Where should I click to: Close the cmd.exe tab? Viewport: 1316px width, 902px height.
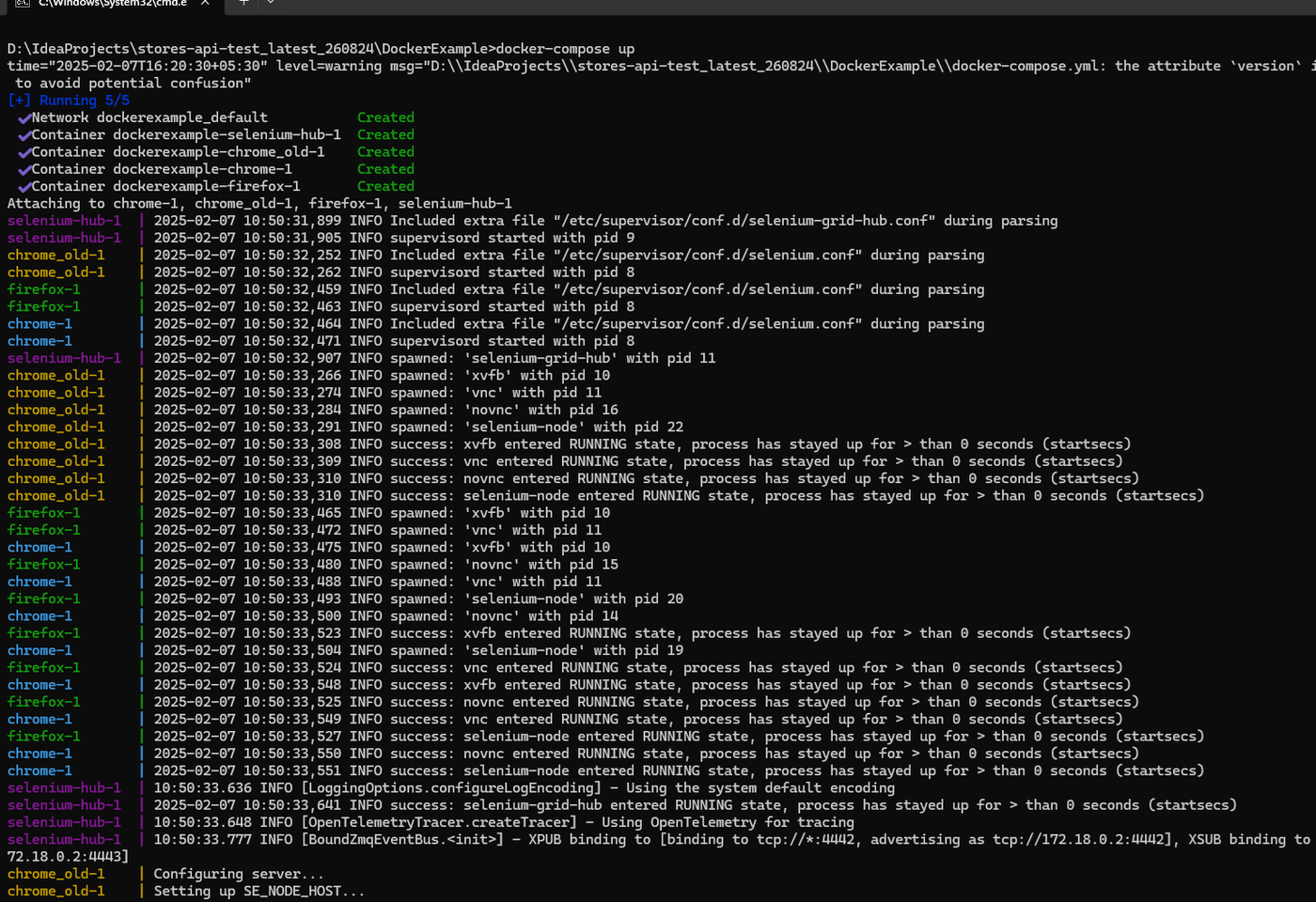[x=205, y=4]
